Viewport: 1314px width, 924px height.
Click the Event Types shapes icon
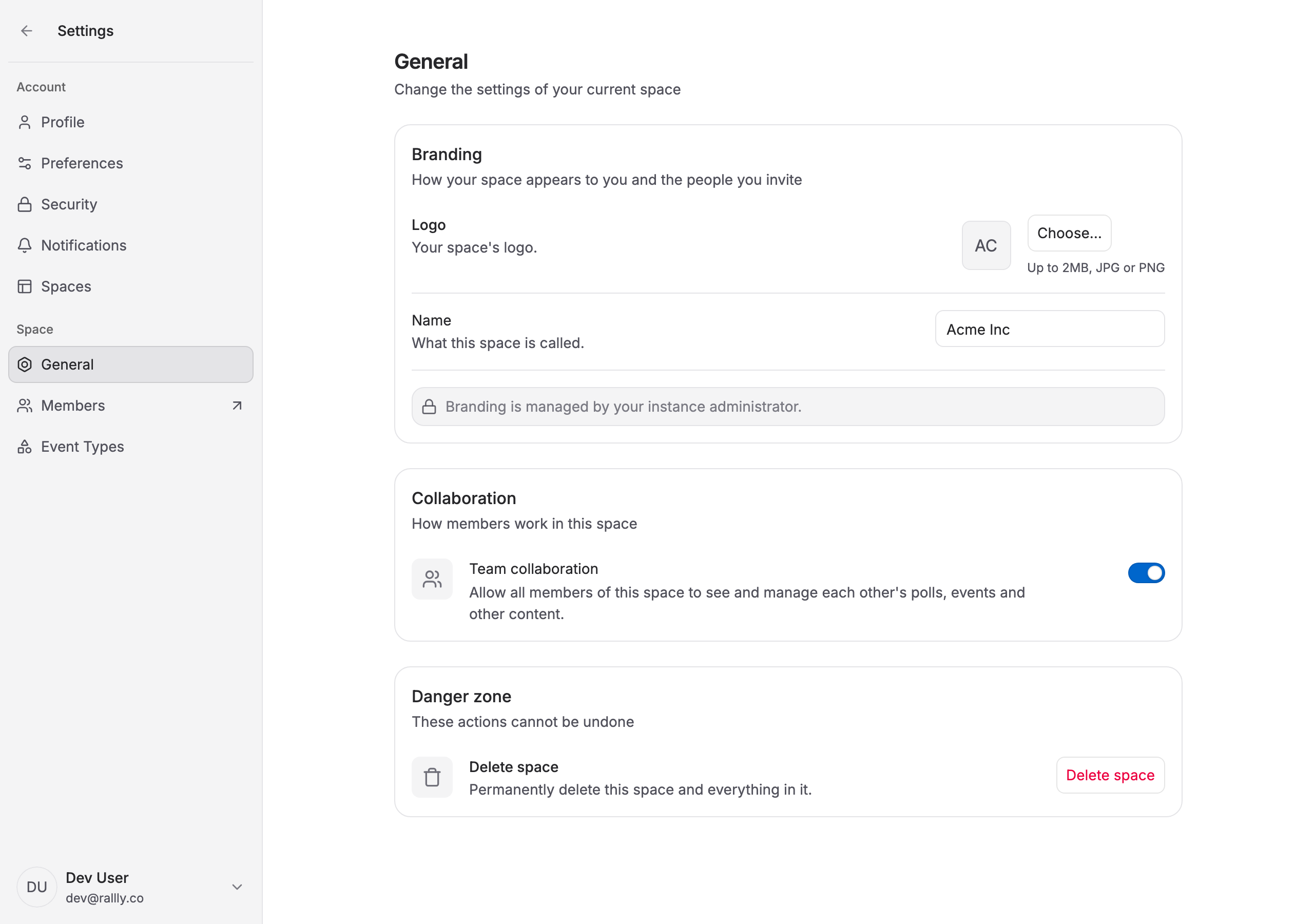(x=25, y=447)
